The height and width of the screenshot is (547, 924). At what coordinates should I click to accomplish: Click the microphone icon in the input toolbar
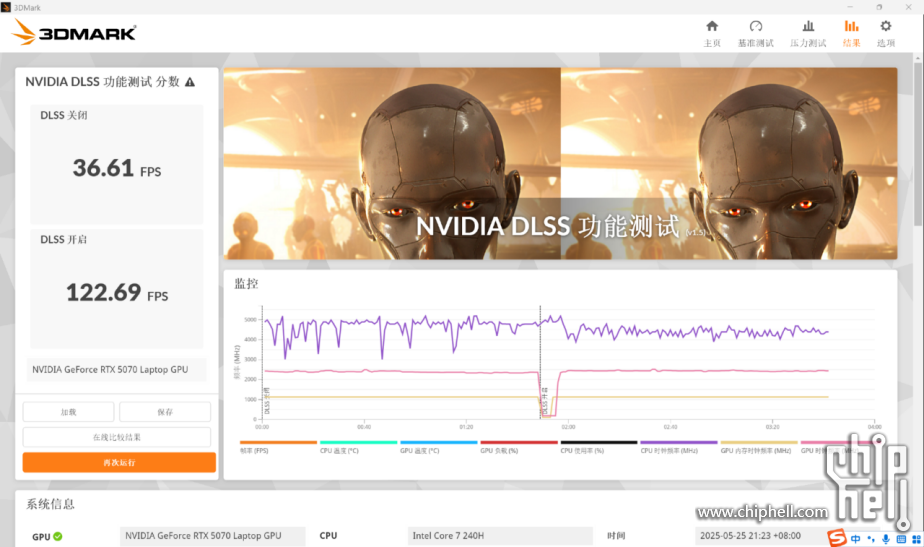pos(886,539)
